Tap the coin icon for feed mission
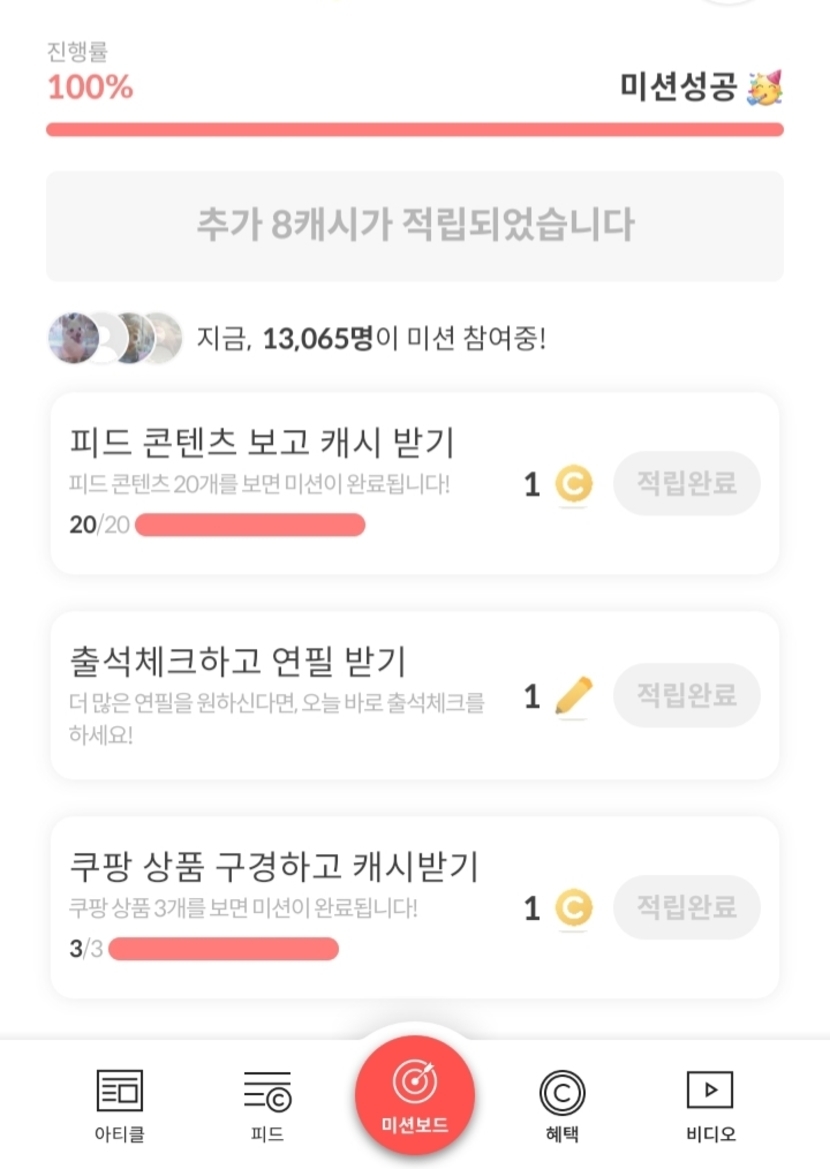The height and width of the screenshot is (1169, 830). [x=573, y=485]
